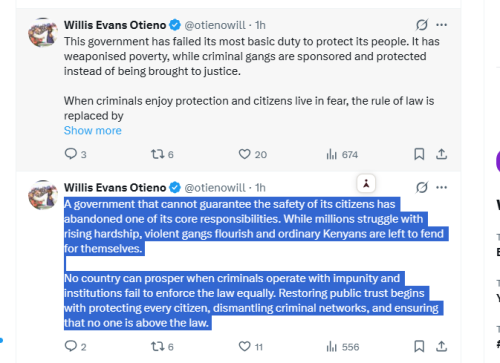The height and width of the screenshot is (363, 500).
Task: Open profile avatar of the second tweet
Action: point(43,195)
